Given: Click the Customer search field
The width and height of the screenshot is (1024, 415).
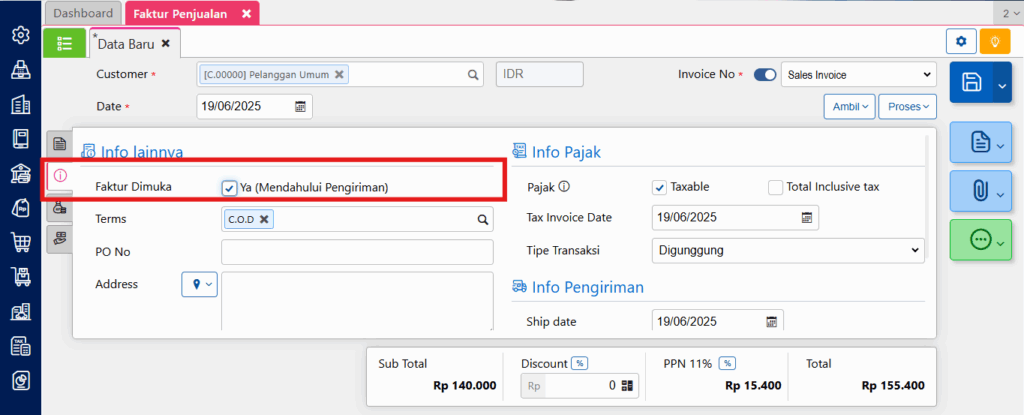Looking at the screenshot, I should (x=340, y=75).
